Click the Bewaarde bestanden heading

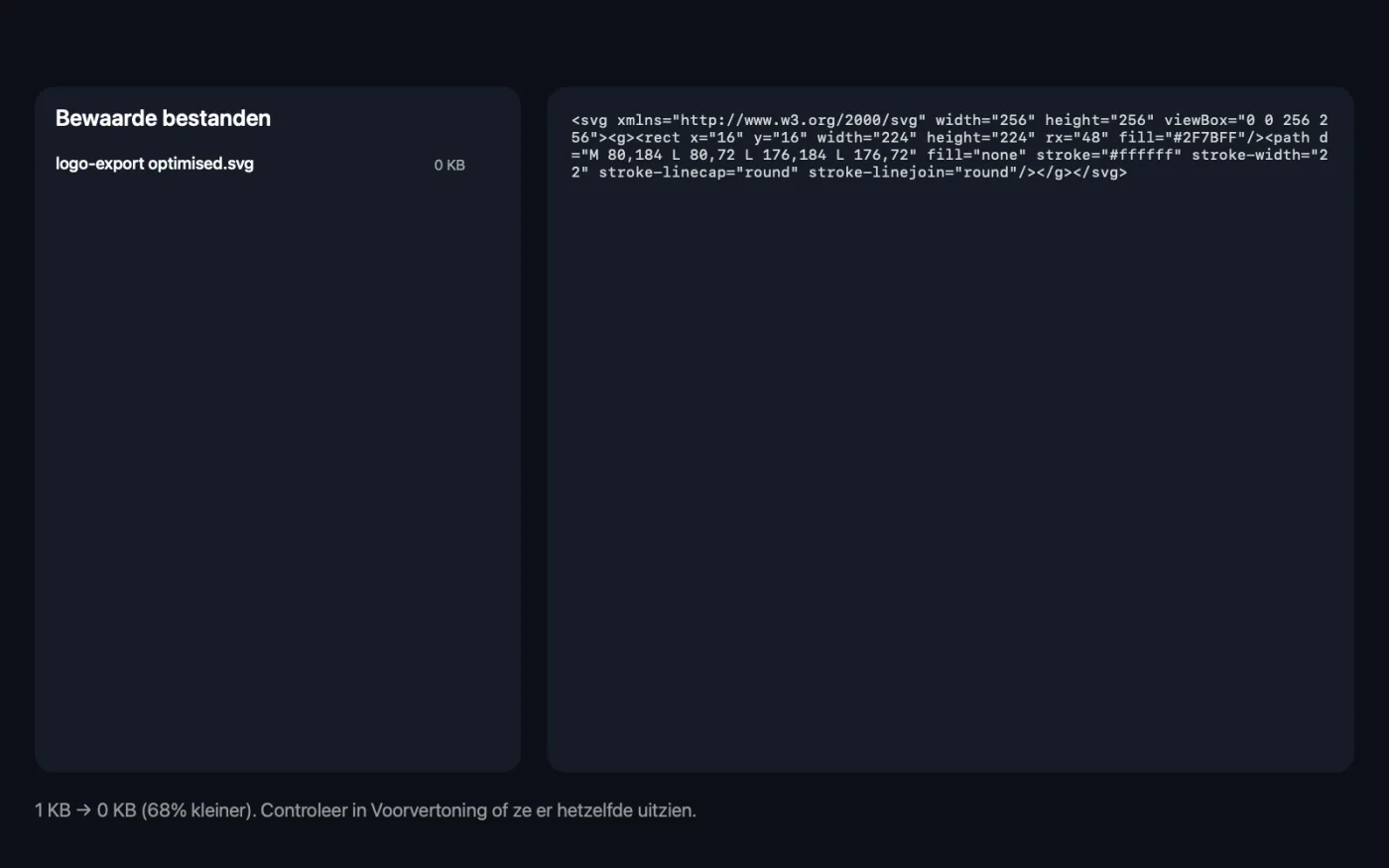[163, 118]
